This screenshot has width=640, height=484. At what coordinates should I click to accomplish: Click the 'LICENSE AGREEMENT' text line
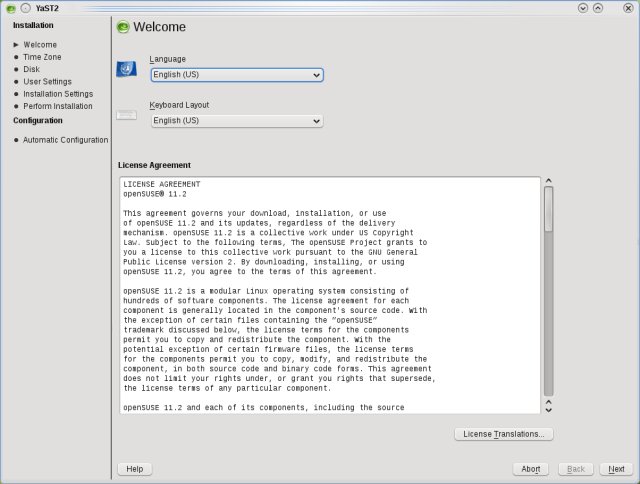(x=162, y=184)
